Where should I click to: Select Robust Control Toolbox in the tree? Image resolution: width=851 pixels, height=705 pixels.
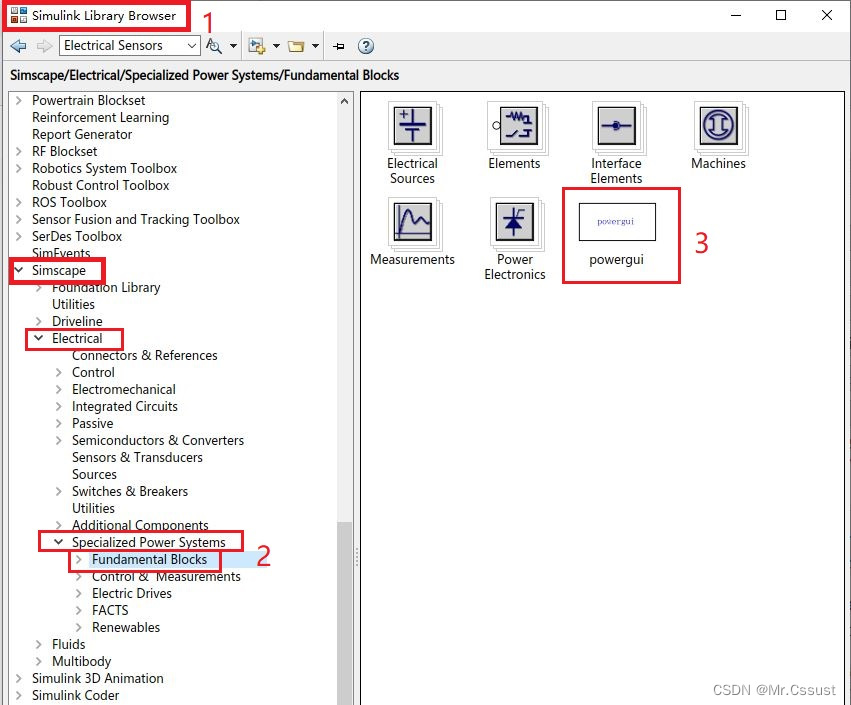tap(100, 185)
